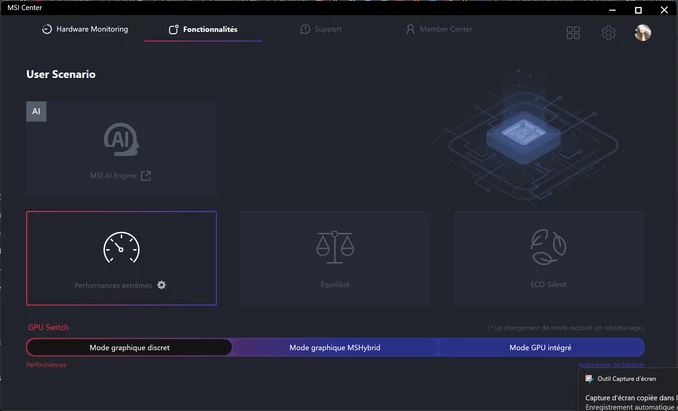678x411 pixels.
Task: Open the apps grid icon
Action: point(573,32)
